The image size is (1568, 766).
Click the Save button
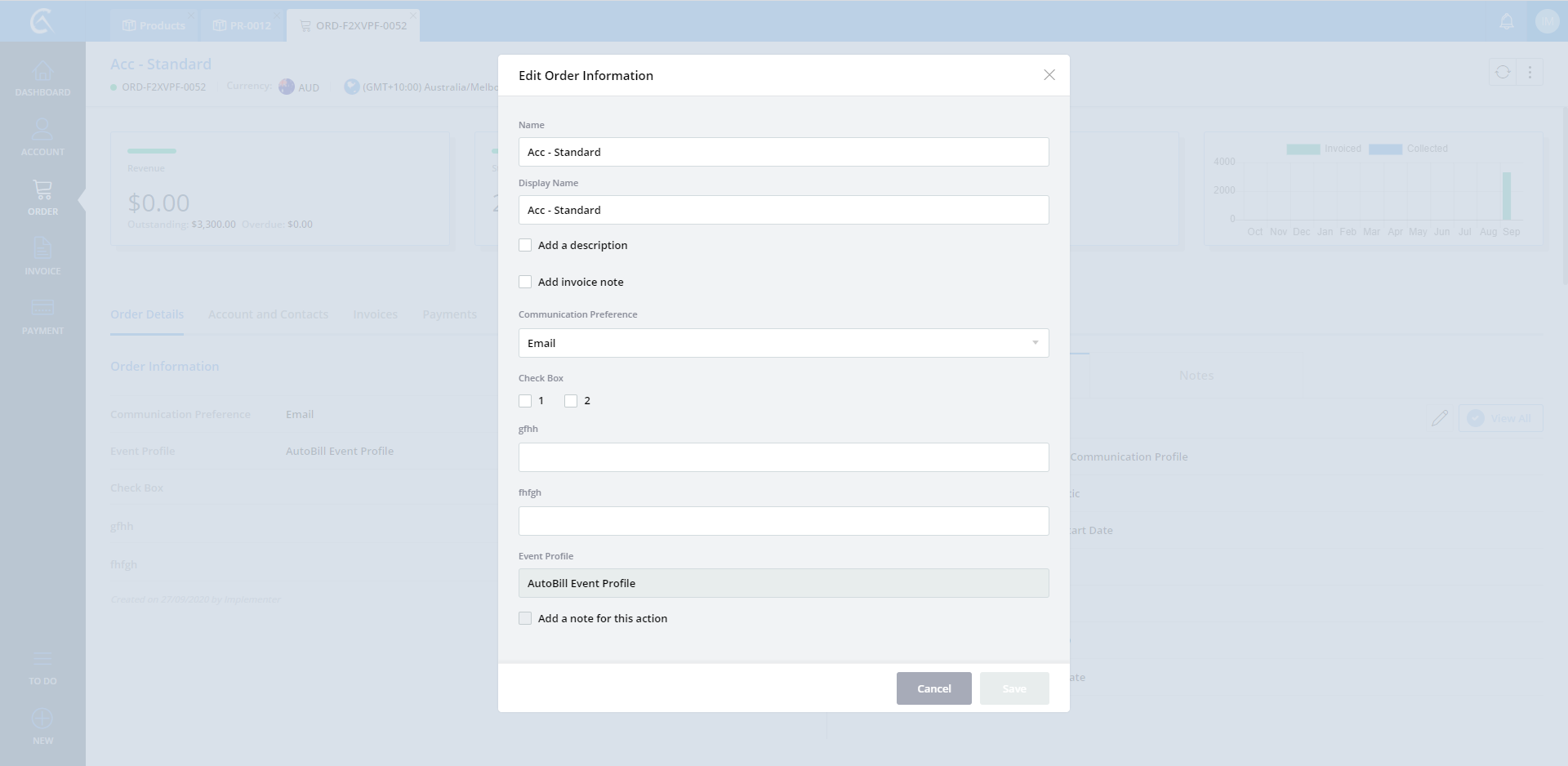pos(1014,688)
